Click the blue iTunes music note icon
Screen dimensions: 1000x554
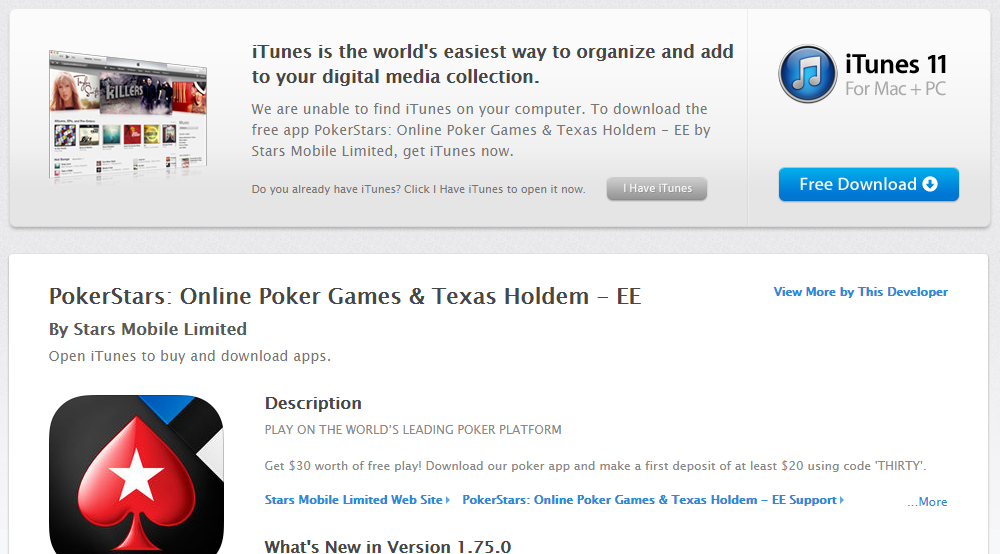click(x=807, y=74)
